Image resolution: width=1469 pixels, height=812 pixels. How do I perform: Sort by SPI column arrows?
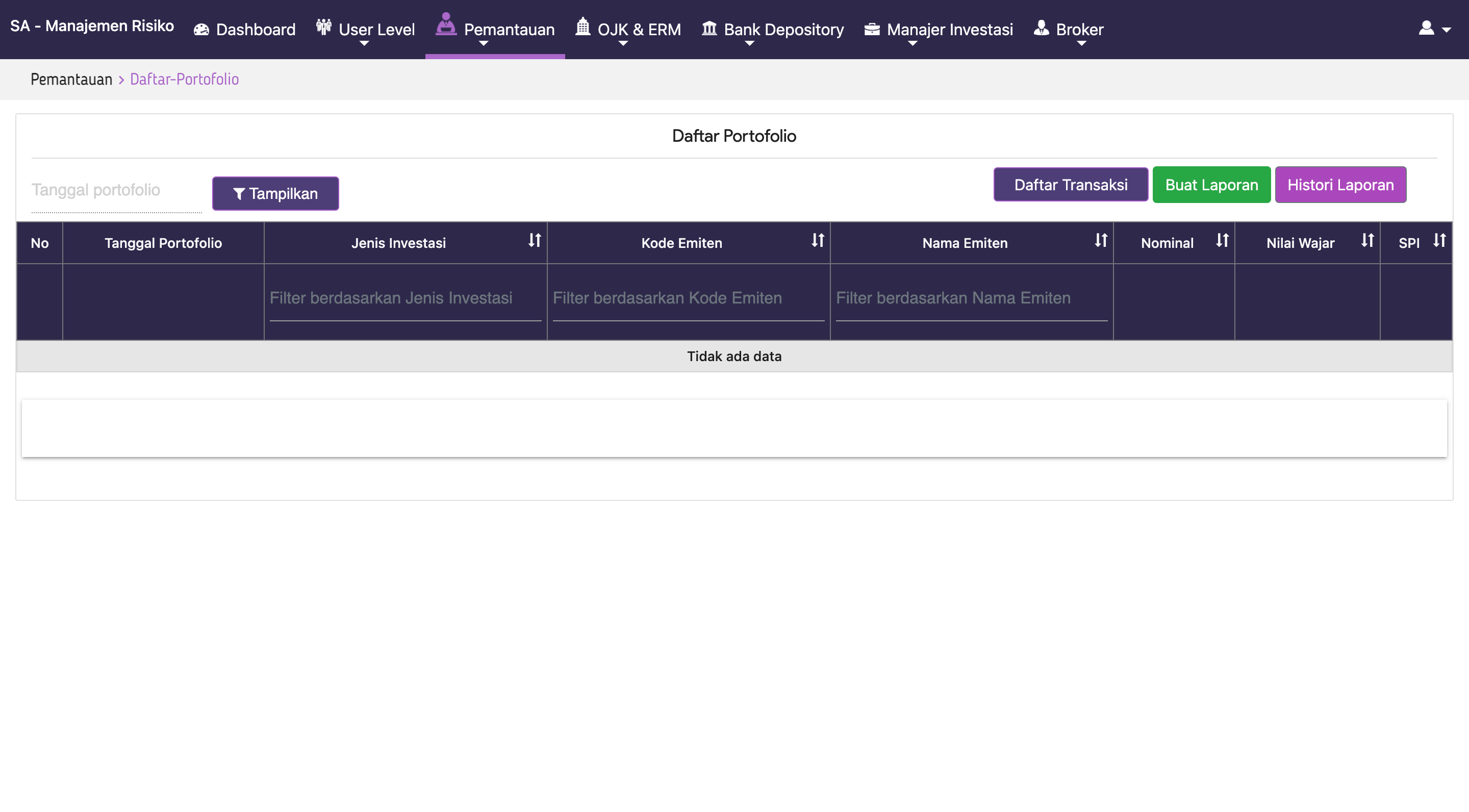pos(1439,240)
